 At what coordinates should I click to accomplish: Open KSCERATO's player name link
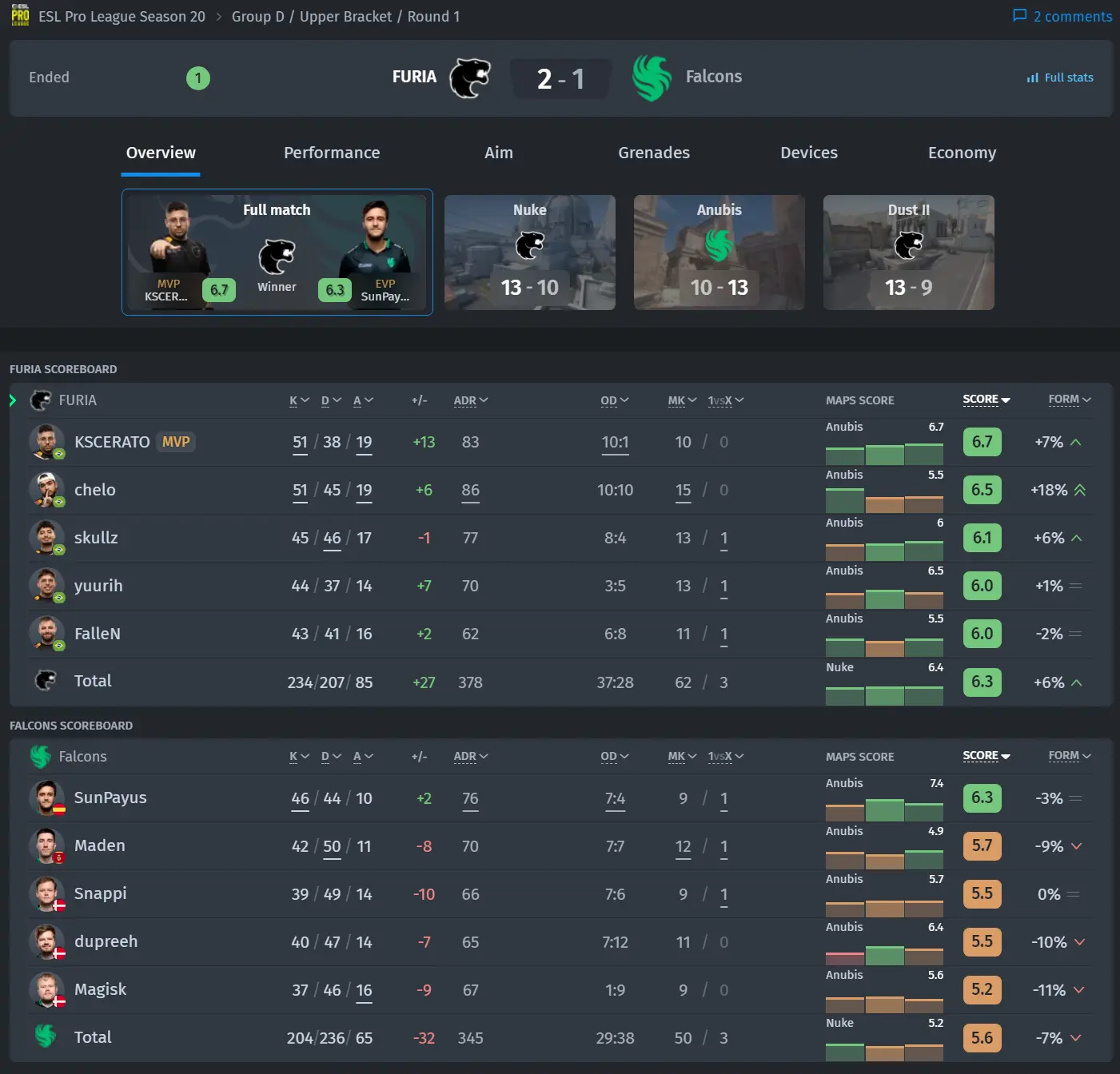click(x=112, y=442)
